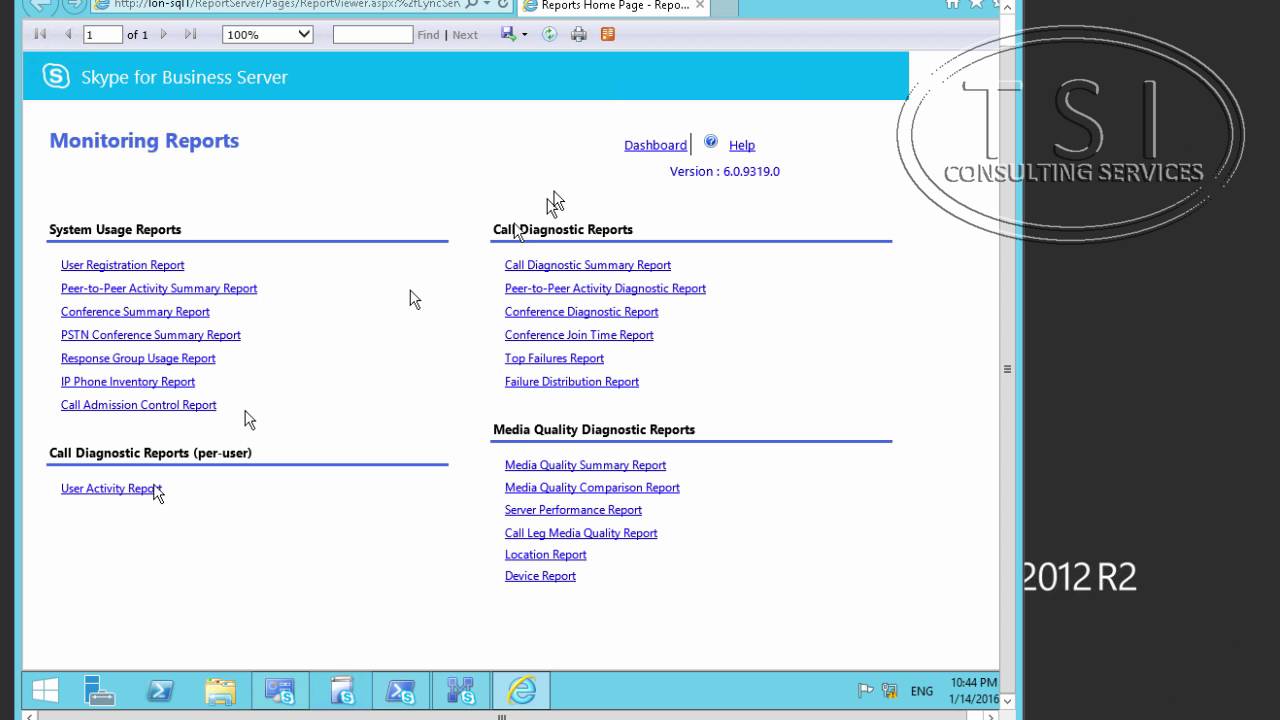Select the Reports Home Page browser tab
Image resolution: width=1280 pixels, height=720 pixels.
[616, 6]
